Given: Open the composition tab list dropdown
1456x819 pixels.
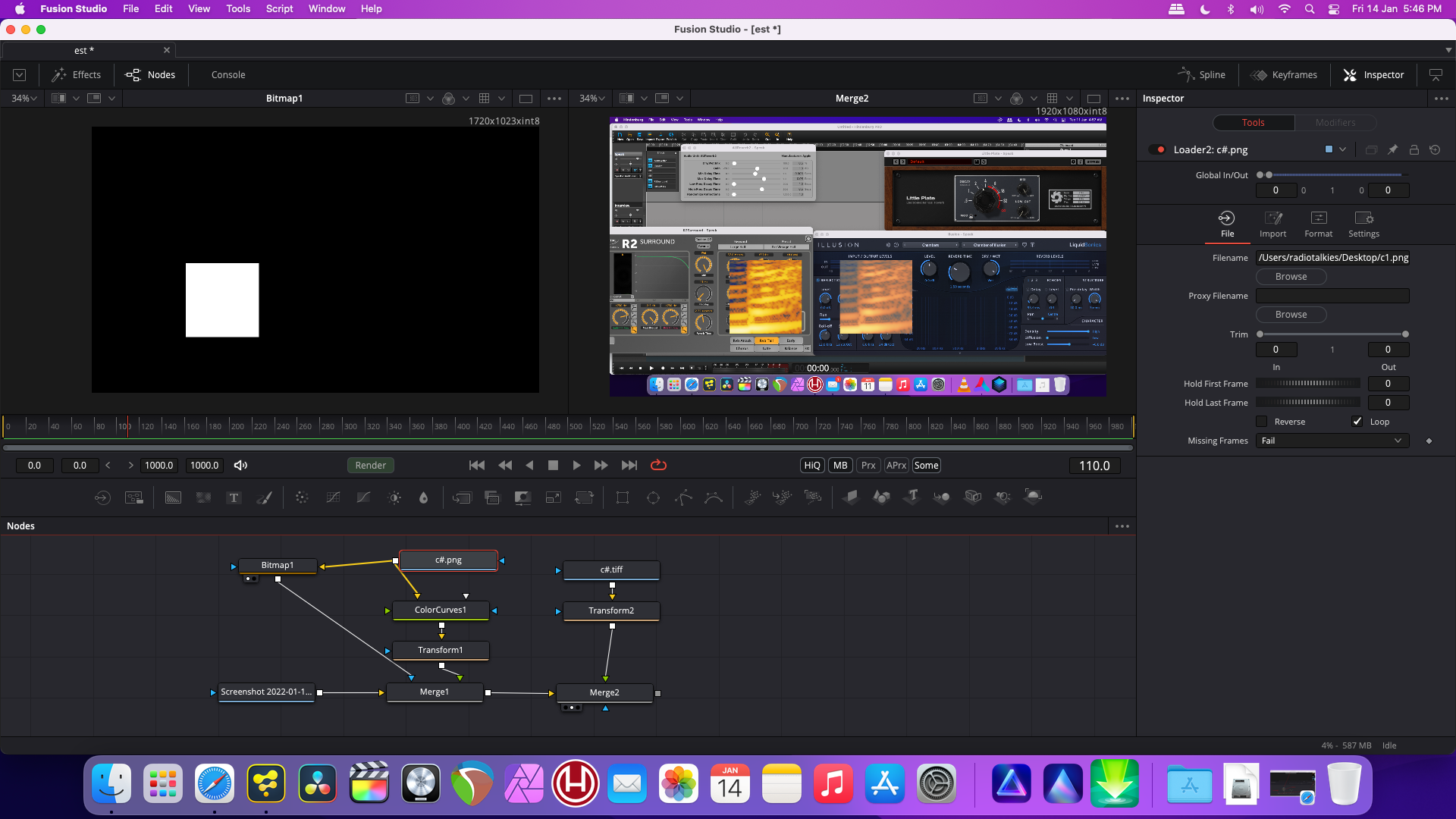Looking at the screenshot, I should (1448, 50).
